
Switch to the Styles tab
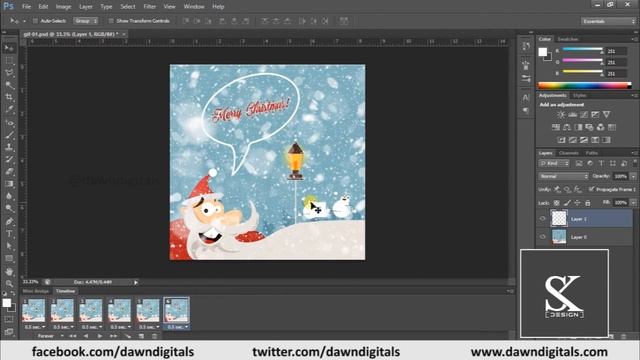pos(580,96)
